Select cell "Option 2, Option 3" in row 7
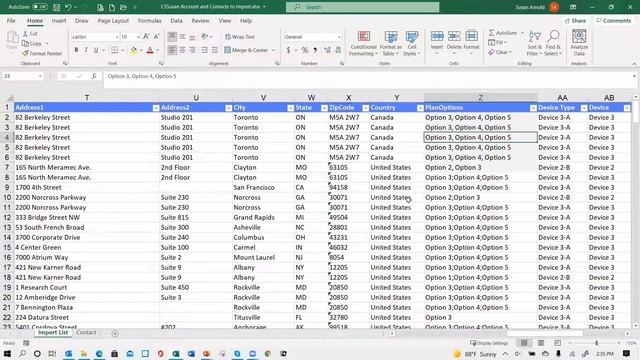Image resolution: width=640 pixels, height=360 pixels. (x=480, y=168)
